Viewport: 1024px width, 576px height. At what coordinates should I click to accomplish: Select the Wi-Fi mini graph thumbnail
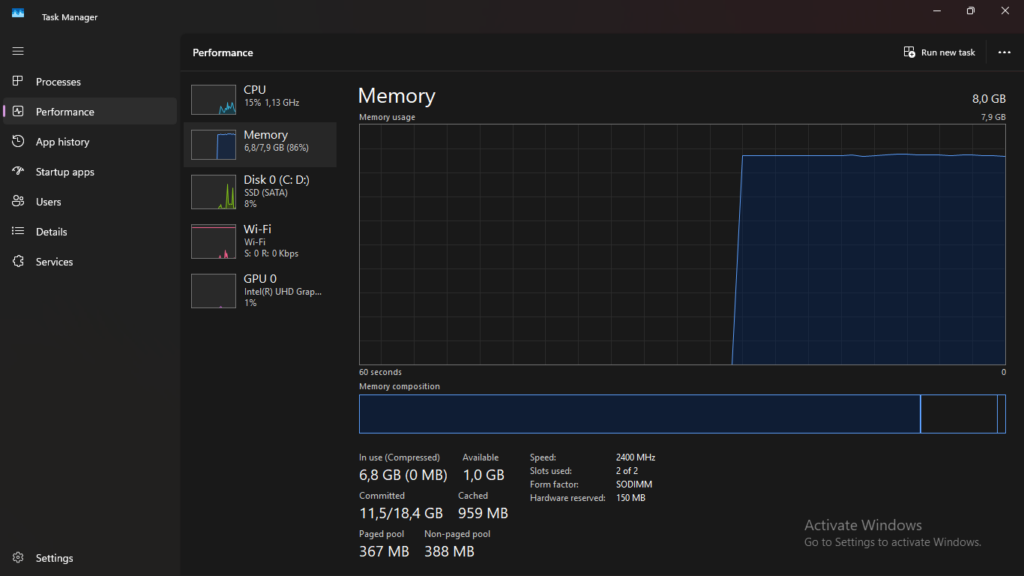(214, 242)
